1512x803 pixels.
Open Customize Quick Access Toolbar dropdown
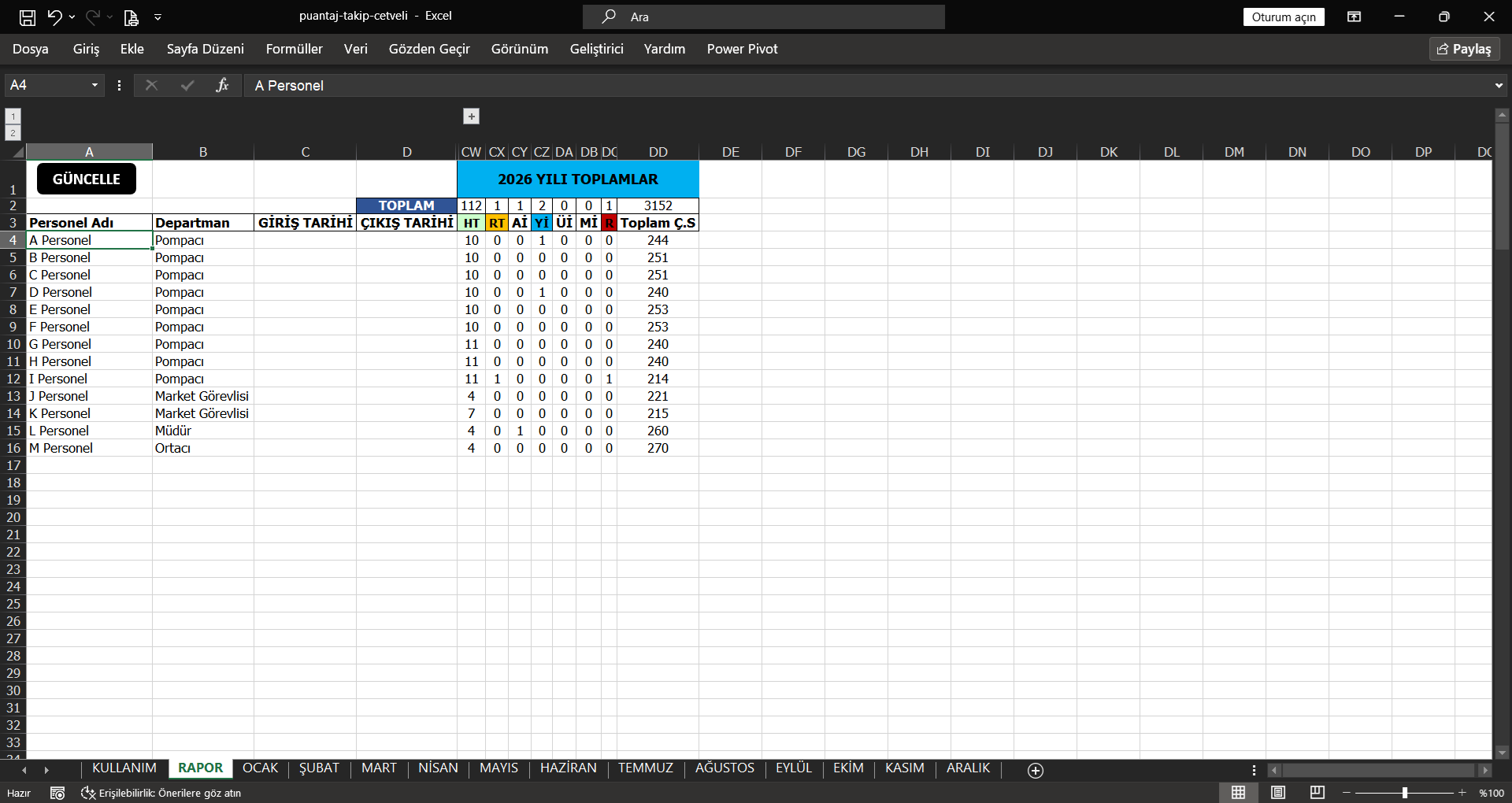(158, 17)
